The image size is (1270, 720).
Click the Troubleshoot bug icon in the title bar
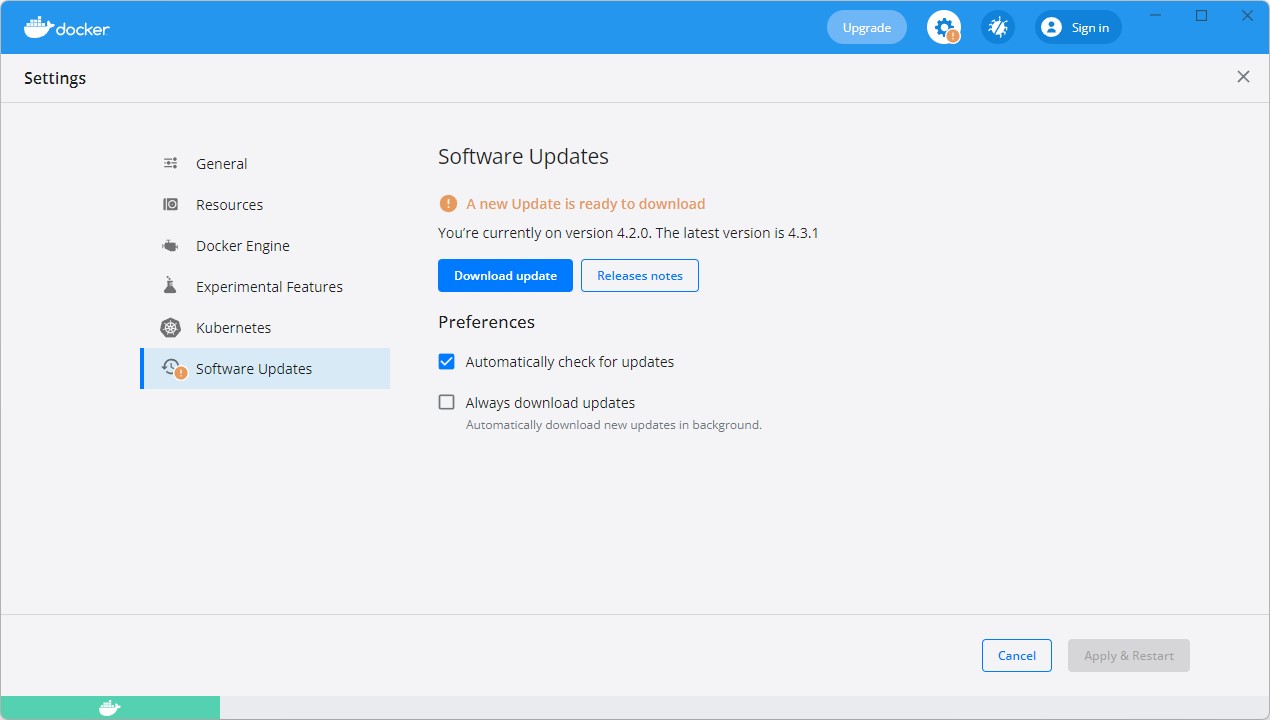(997, 26)
